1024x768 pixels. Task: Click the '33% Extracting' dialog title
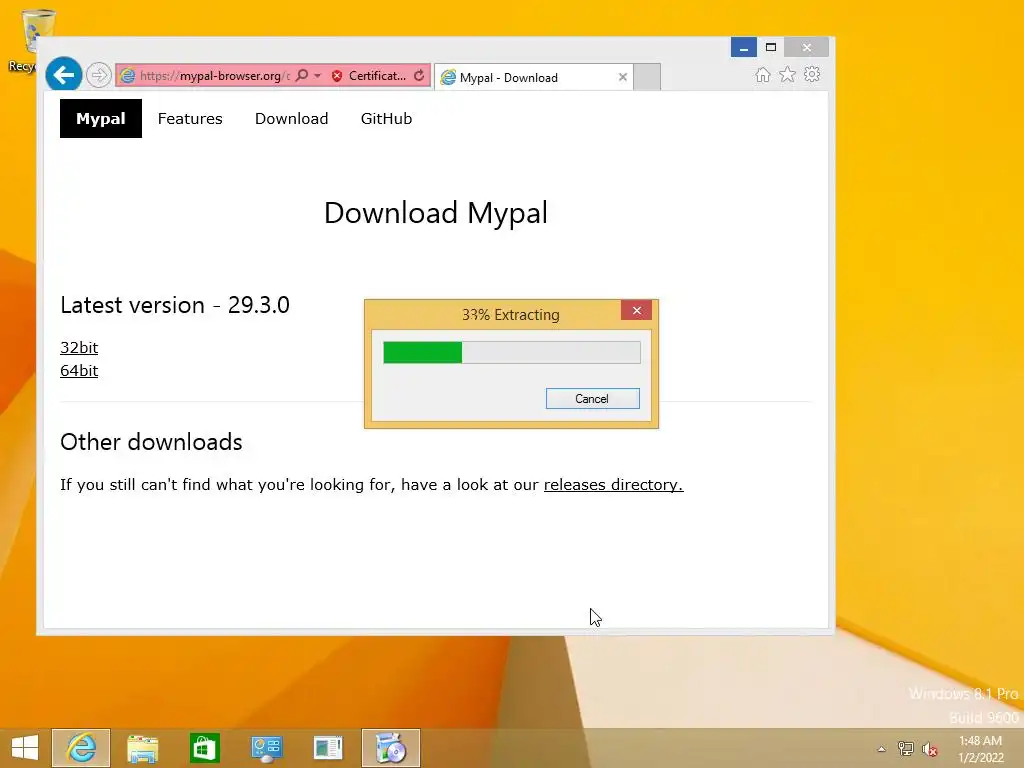coord(511,315)
